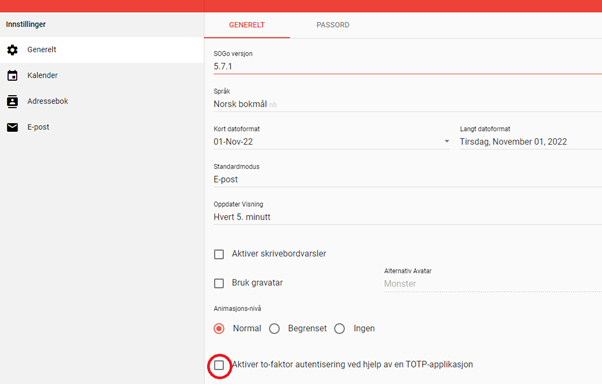
Task: Switch to the GENERELT tab
Action: [247, 25]
